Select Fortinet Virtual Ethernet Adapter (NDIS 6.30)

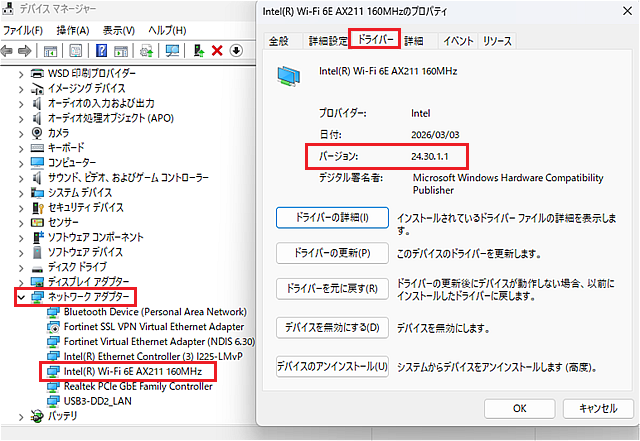(151, 342)
